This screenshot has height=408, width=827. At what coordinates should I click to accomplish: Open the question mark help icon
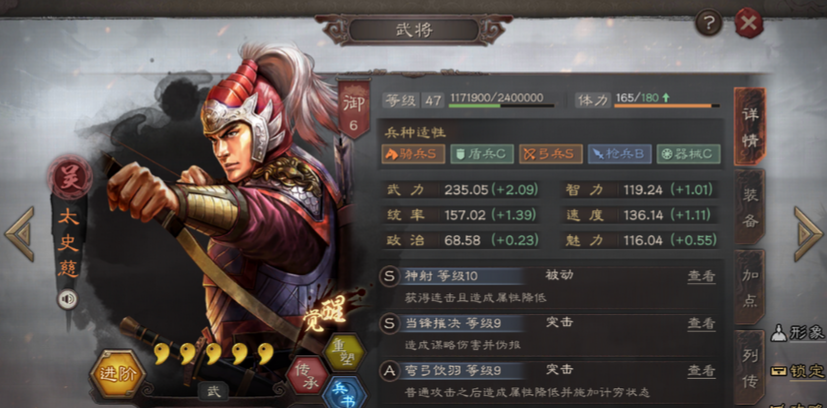click(708, 23)
